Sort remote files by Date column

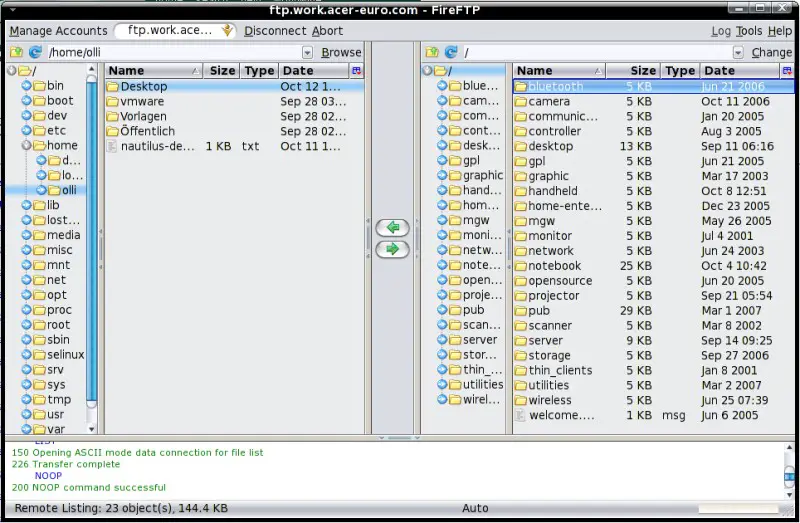[x=740, y=70]
